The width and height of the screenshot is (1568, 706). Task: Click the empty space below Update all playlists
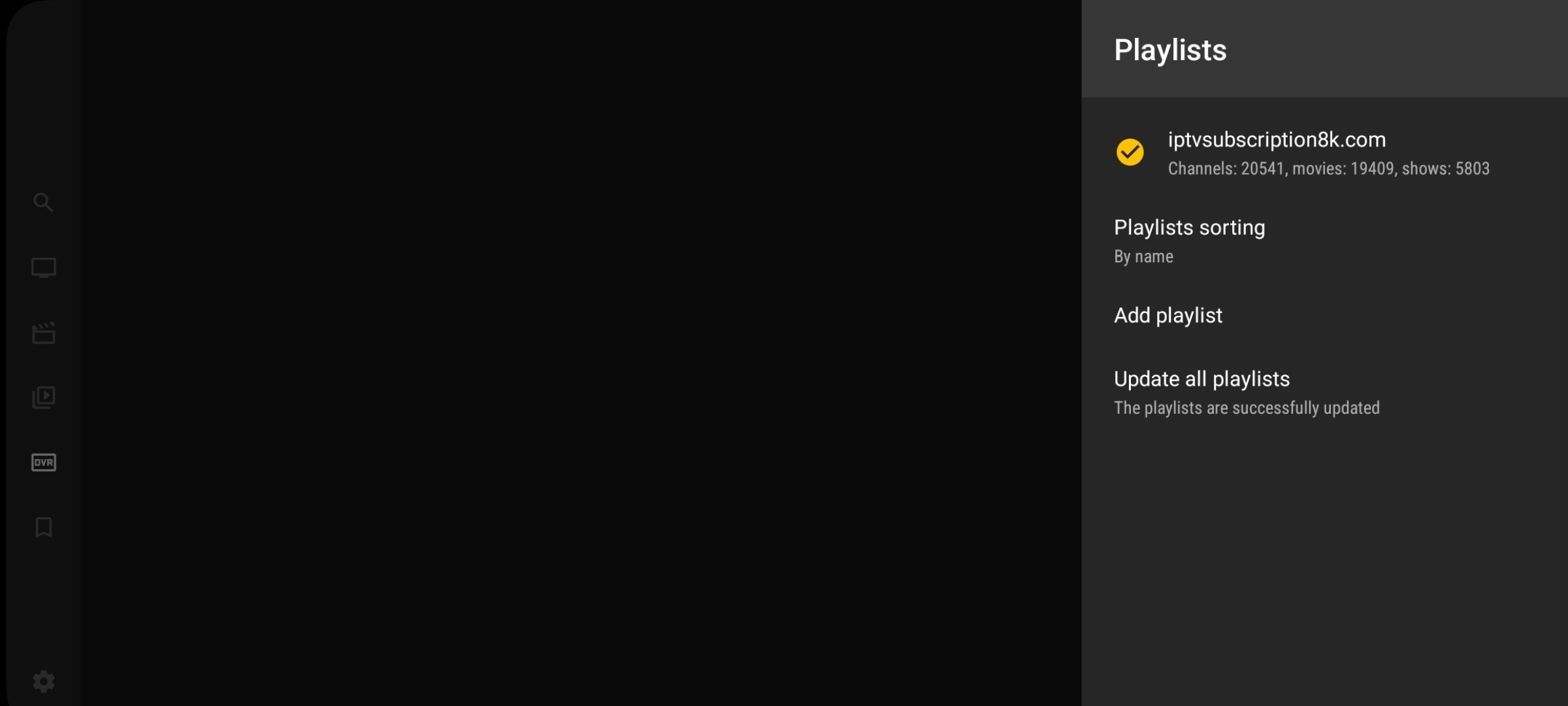coord(1324,562)
